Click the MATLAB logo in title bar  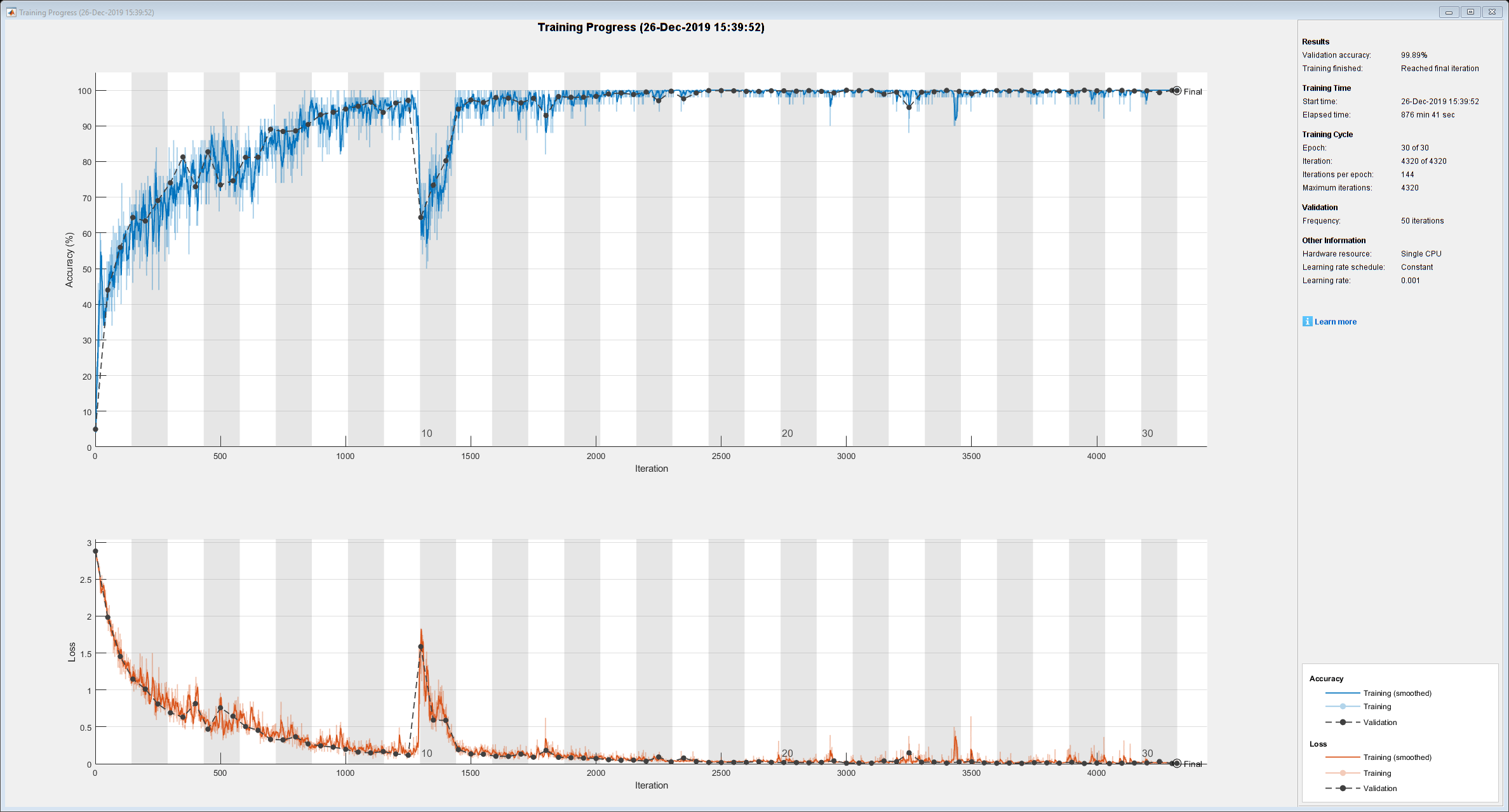point(11,12)
